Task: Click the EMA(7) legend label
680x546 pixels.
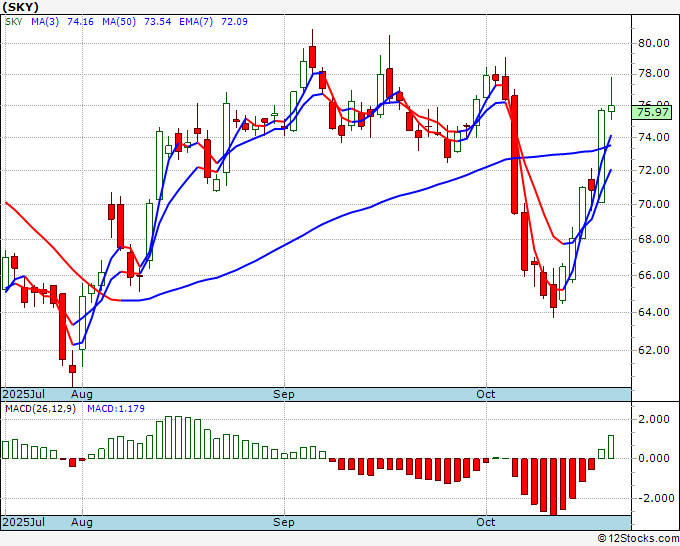Action: tap(196, 22)
